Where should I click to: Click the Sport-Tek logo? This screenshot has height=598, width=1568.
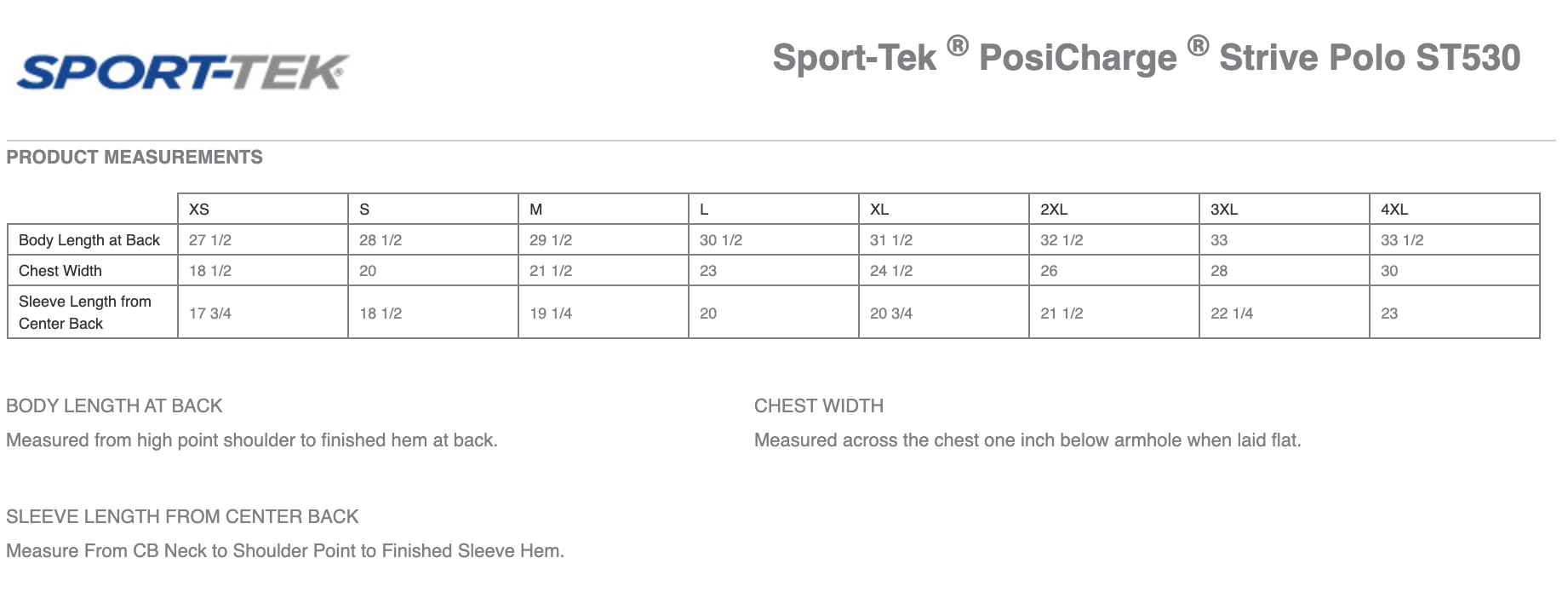tap(182, 72)
